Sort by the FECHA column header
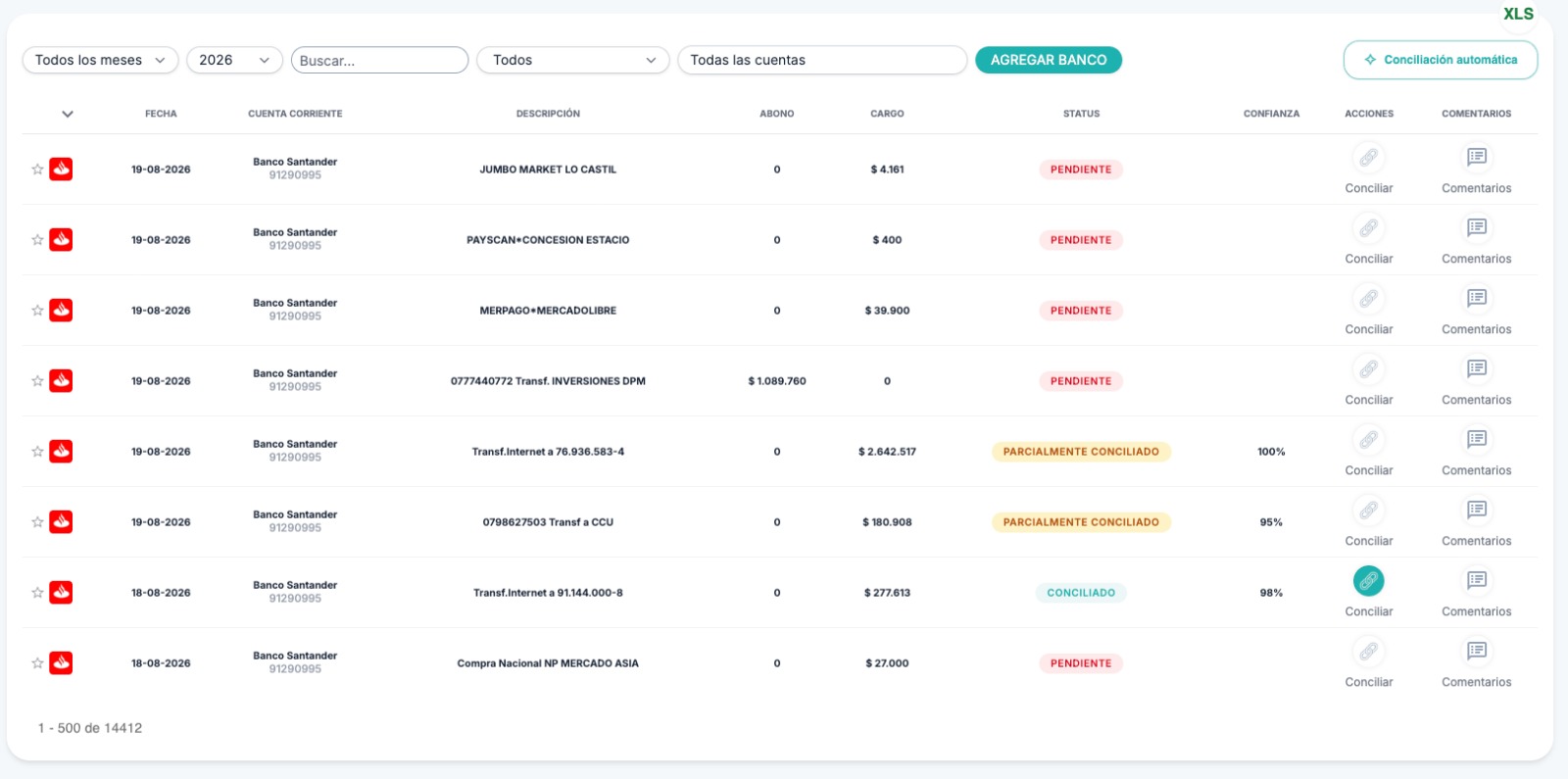1568x779 pixels. click(161, 114)
